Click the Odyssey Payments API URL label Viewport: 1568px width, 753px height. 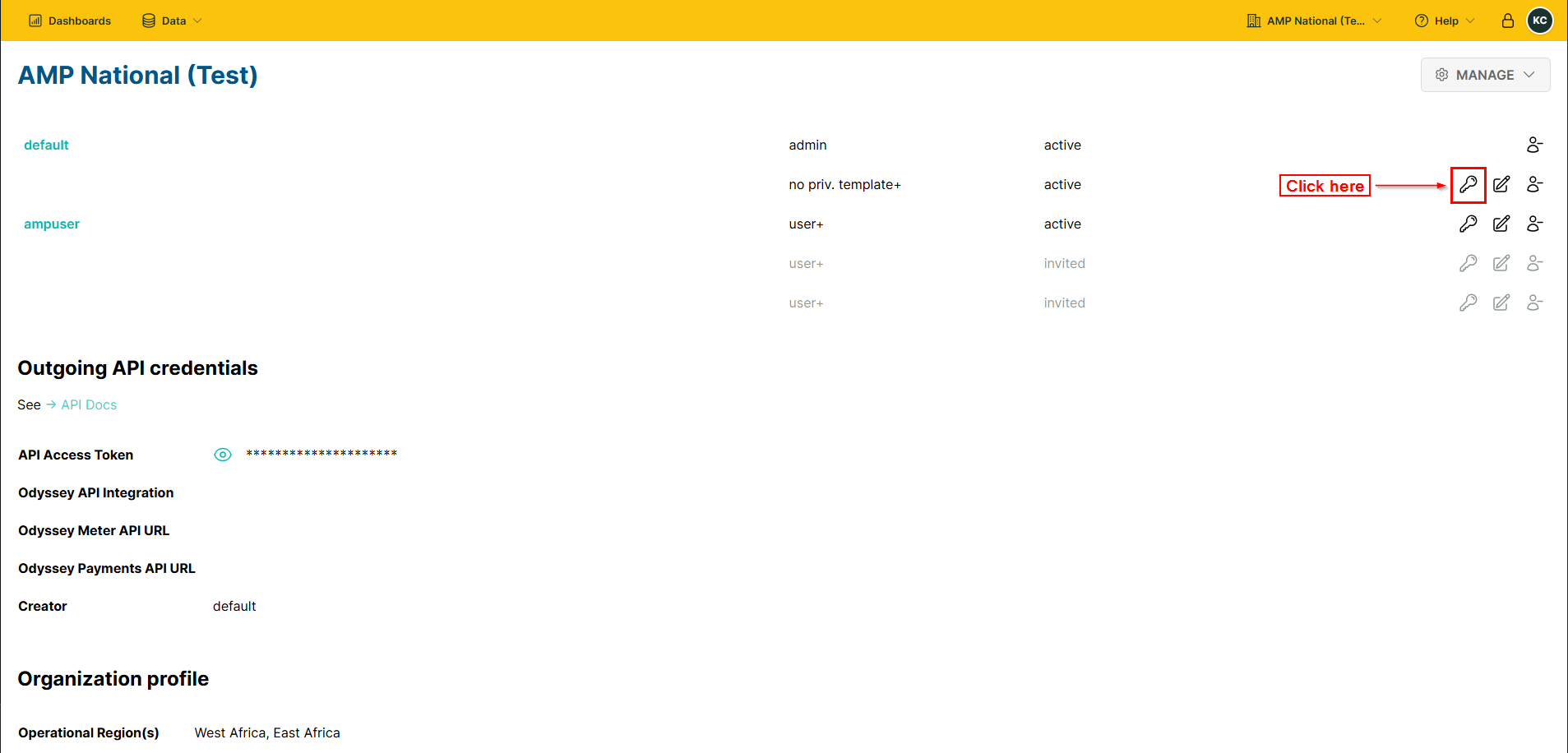coord(107,568)
